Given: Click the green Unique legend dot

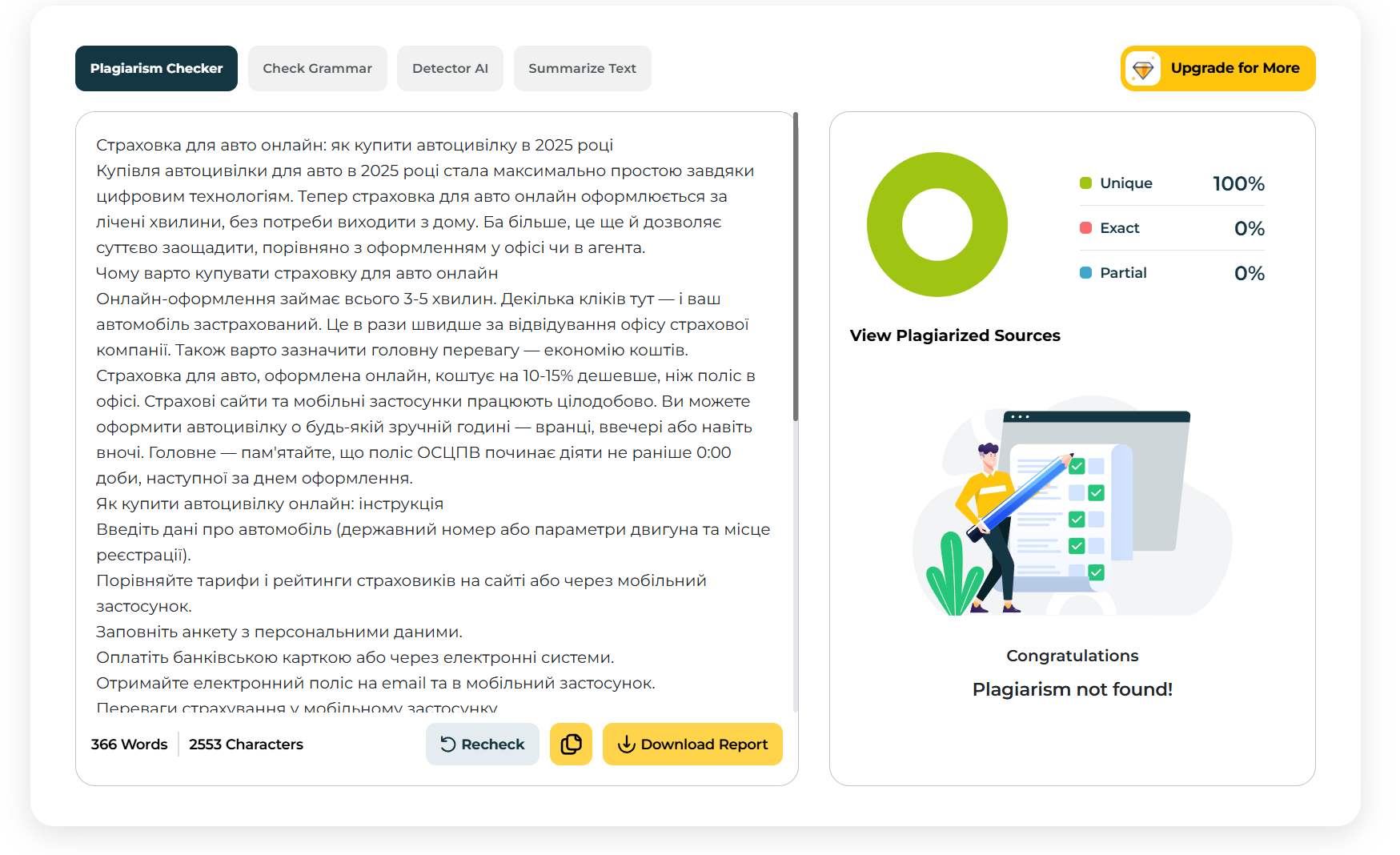Looking at the screenshot, I should point(1085,183).
